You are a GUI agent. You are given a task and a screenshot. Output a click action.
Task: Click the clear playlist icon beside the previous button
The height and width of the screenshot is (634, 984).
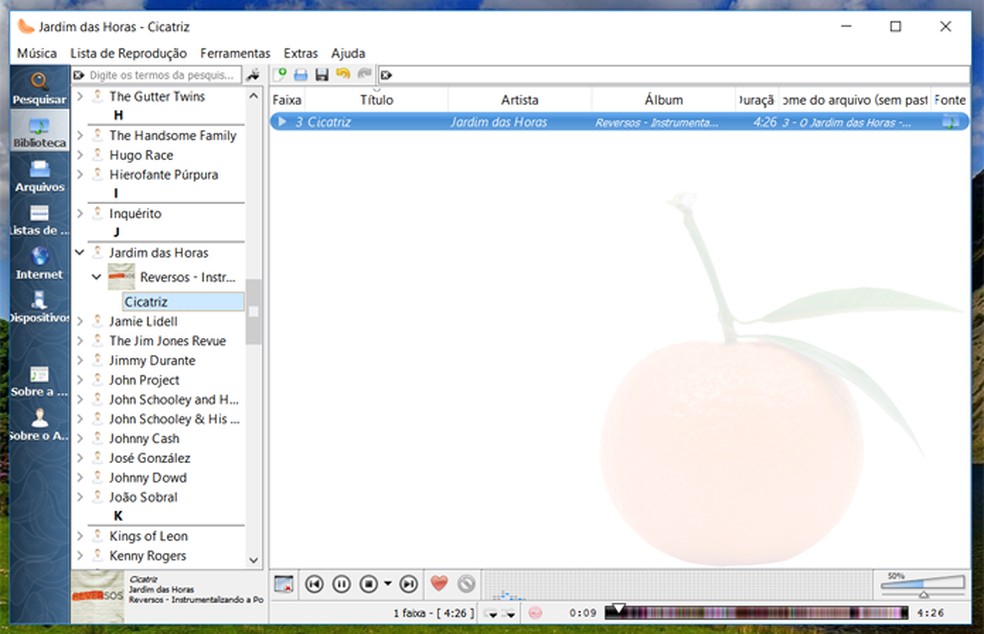[284, 584]
